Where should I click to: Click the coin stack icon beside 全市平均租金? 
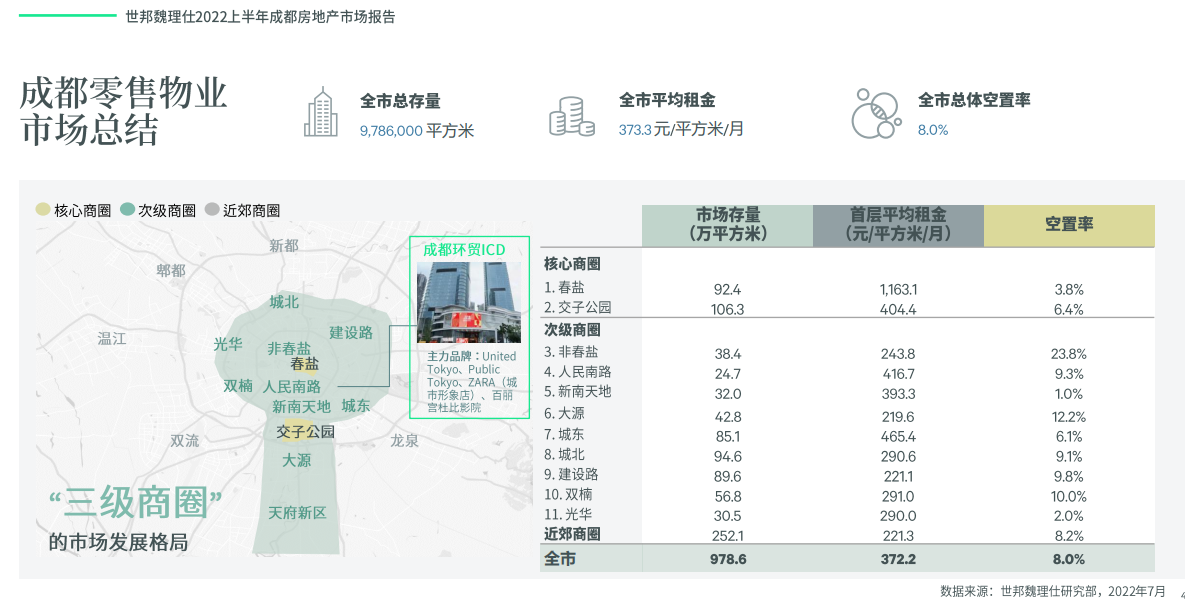pos(572,115)
